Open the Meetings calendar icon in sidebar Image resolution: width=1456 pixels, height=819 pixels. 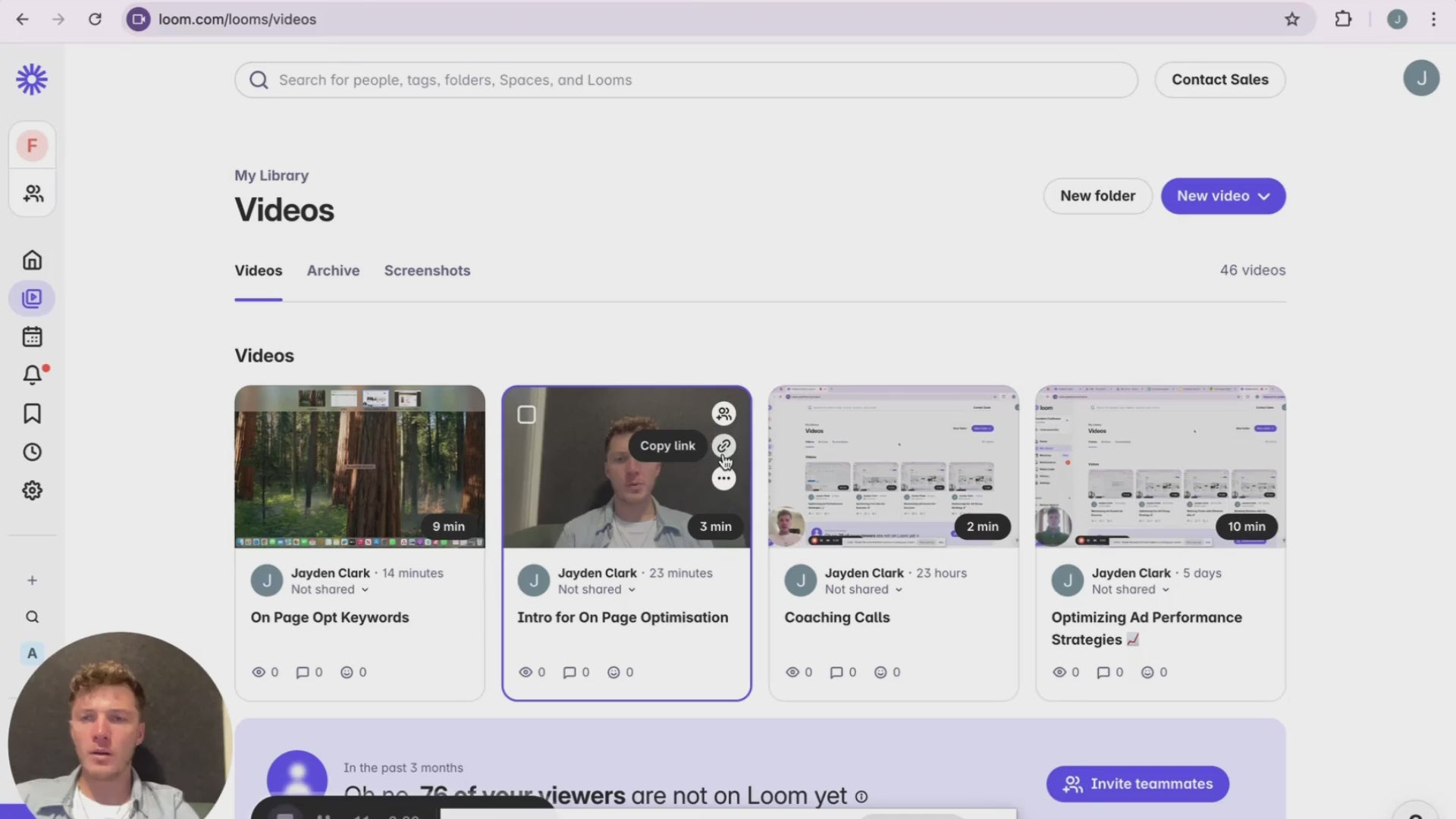[x=32, y=337]
